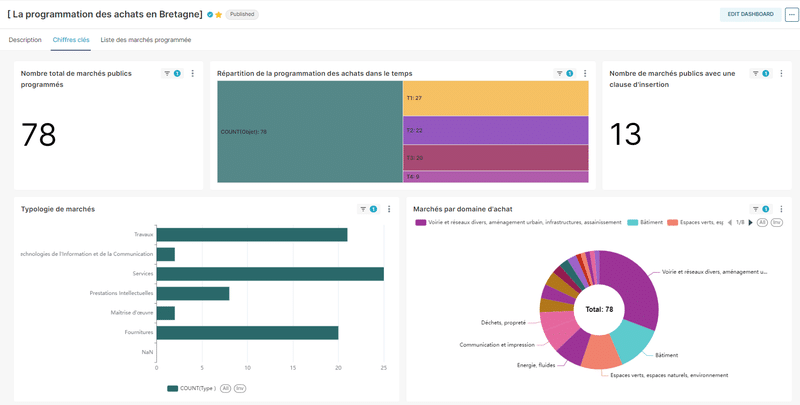
Task: Go to next legend page in donut chart
Action: 751,222
